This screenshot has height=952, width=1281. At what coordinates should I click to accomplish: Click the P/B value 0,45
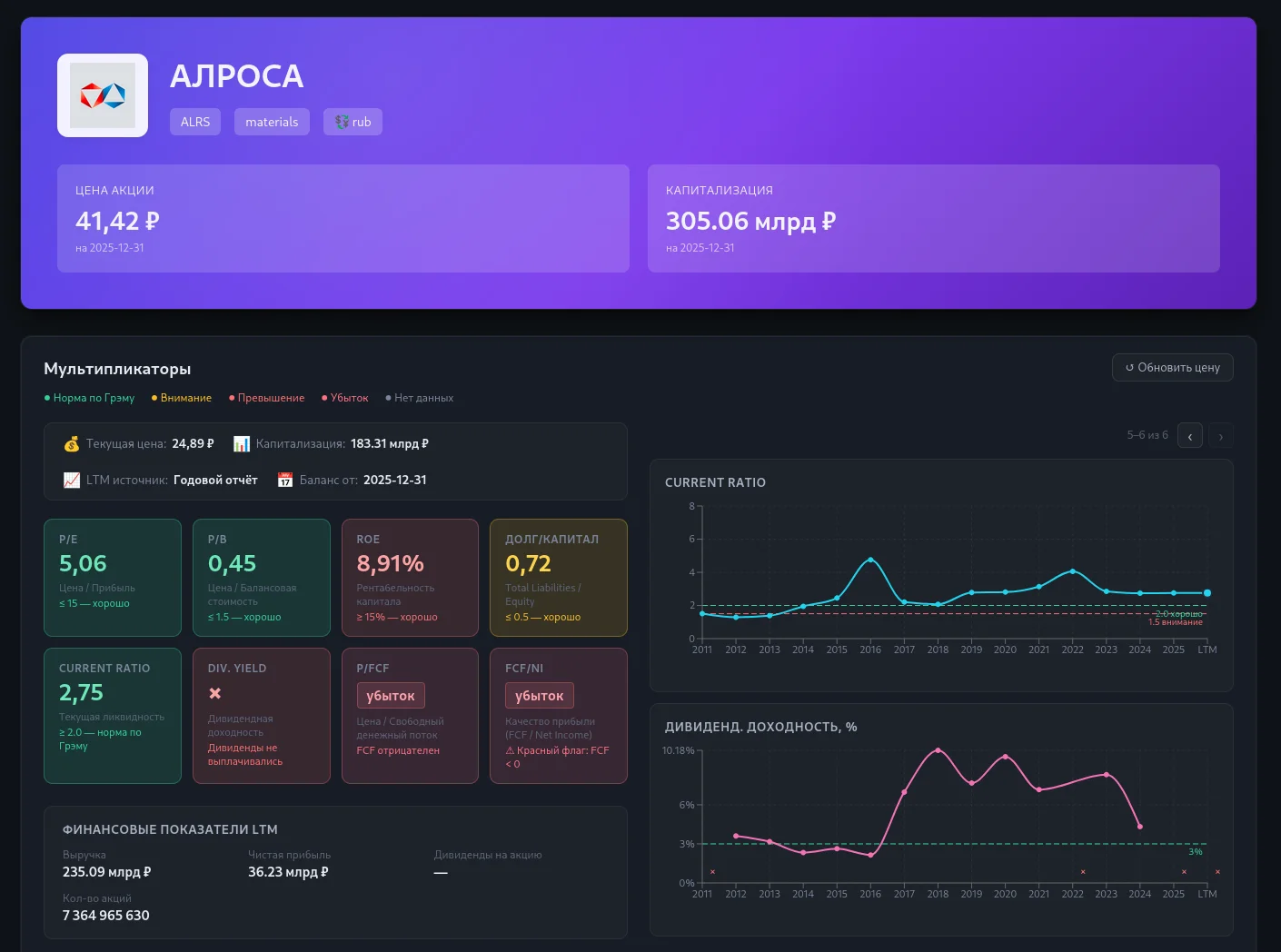tap(232, 563)
